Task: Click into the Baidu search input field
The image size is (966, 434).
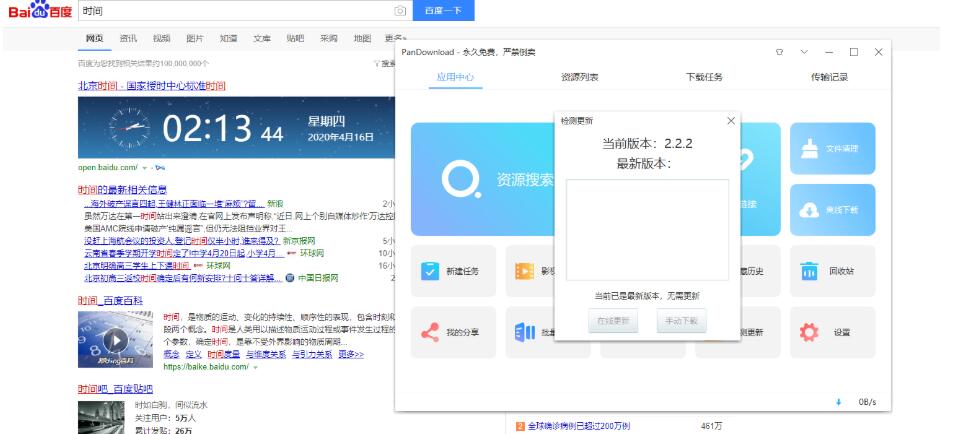Action: tap(235, 10)
